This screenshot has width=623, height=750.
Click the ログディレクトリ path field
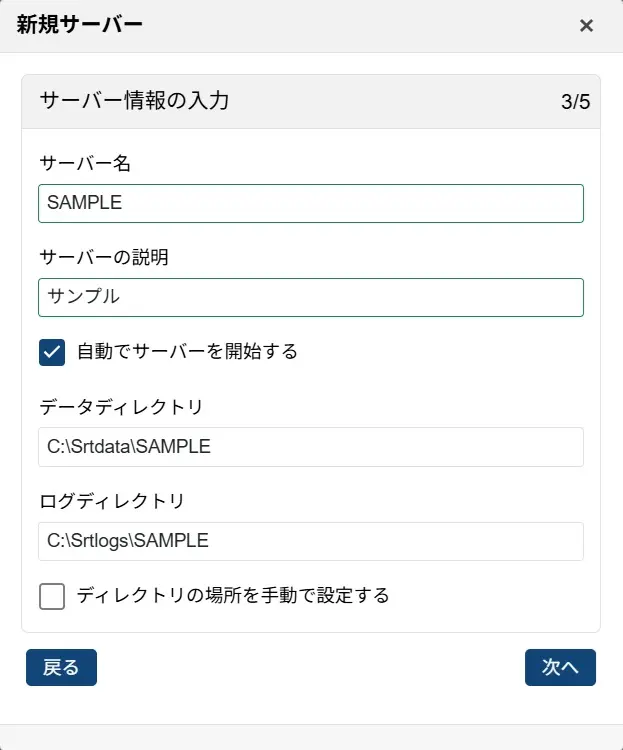(x=310, y=541)
